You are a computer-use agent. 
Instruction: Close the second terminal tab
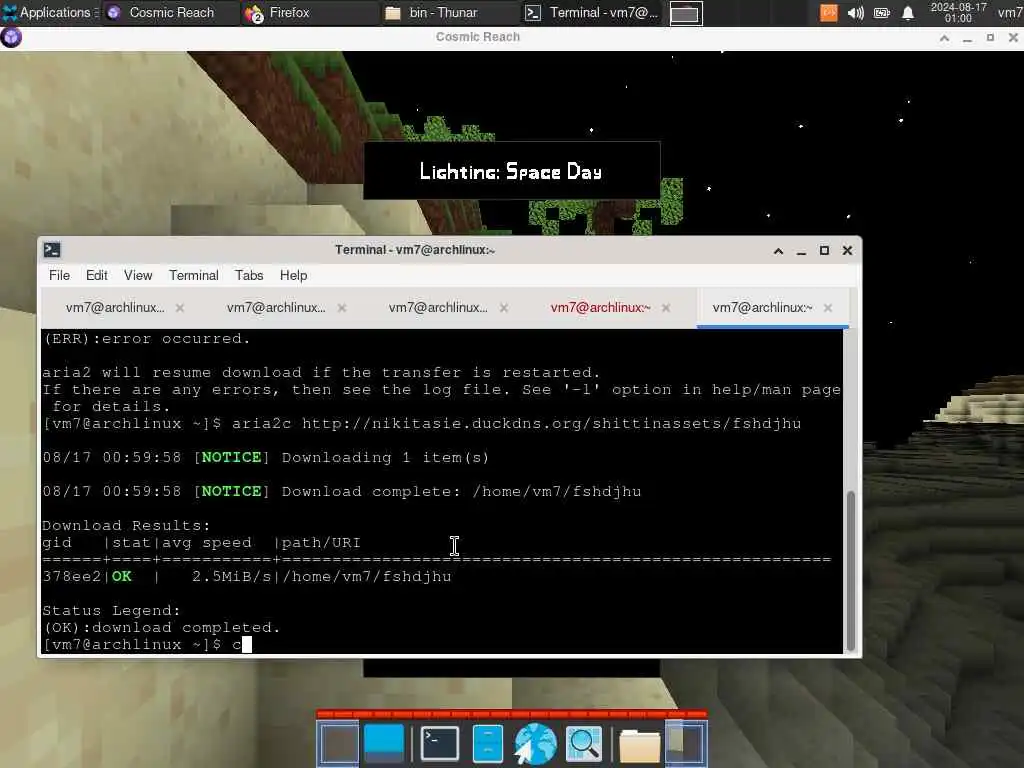tap(342, 308)
